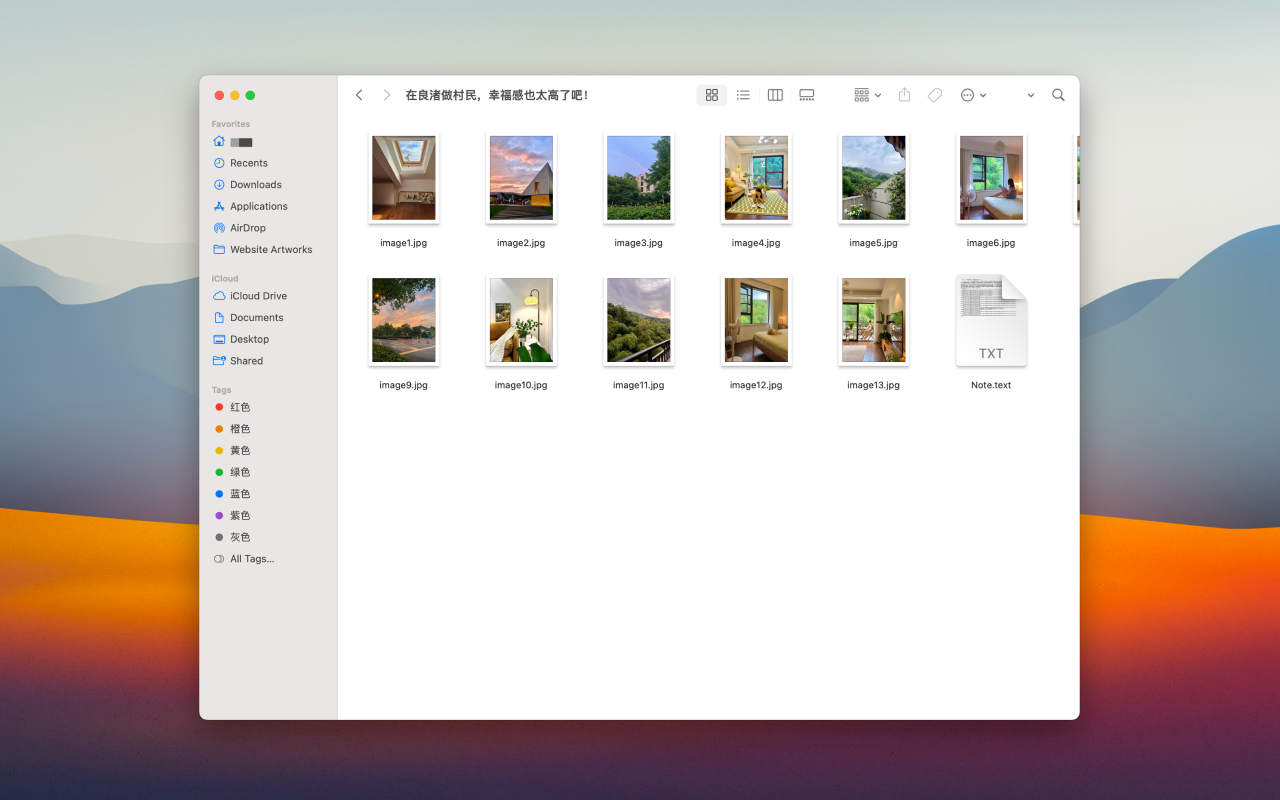Filter by the blue 蓝色 tag
Viewport: 1280px width, 800px height.
point(232,494)
